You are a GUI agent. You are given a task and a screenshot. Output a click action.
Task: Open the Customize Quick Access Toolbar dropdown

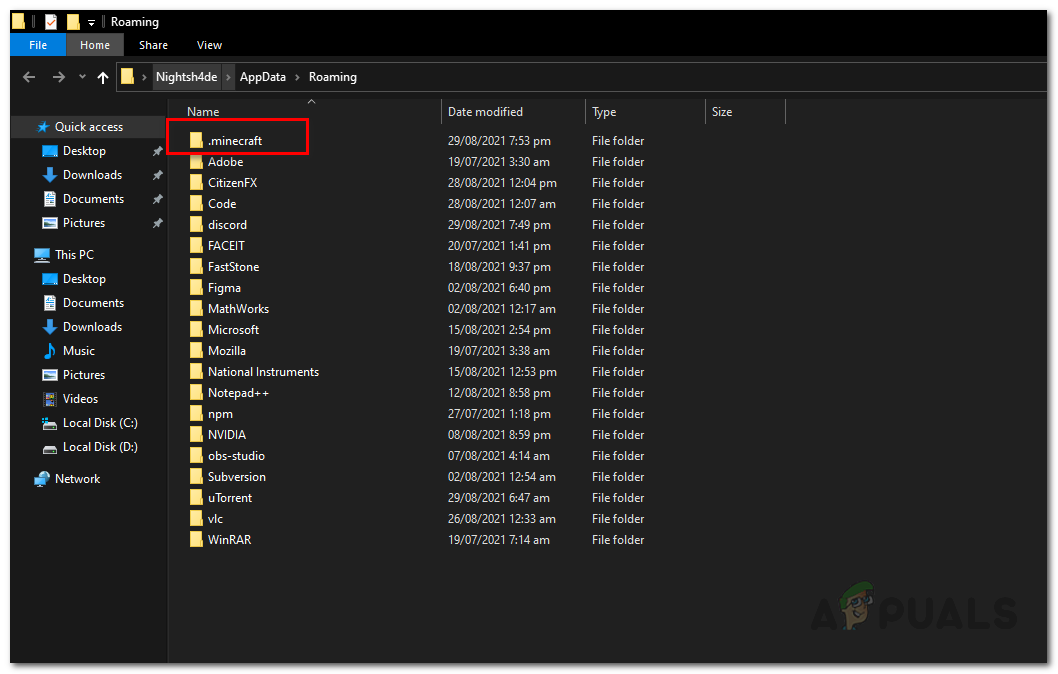pos(91,22)
